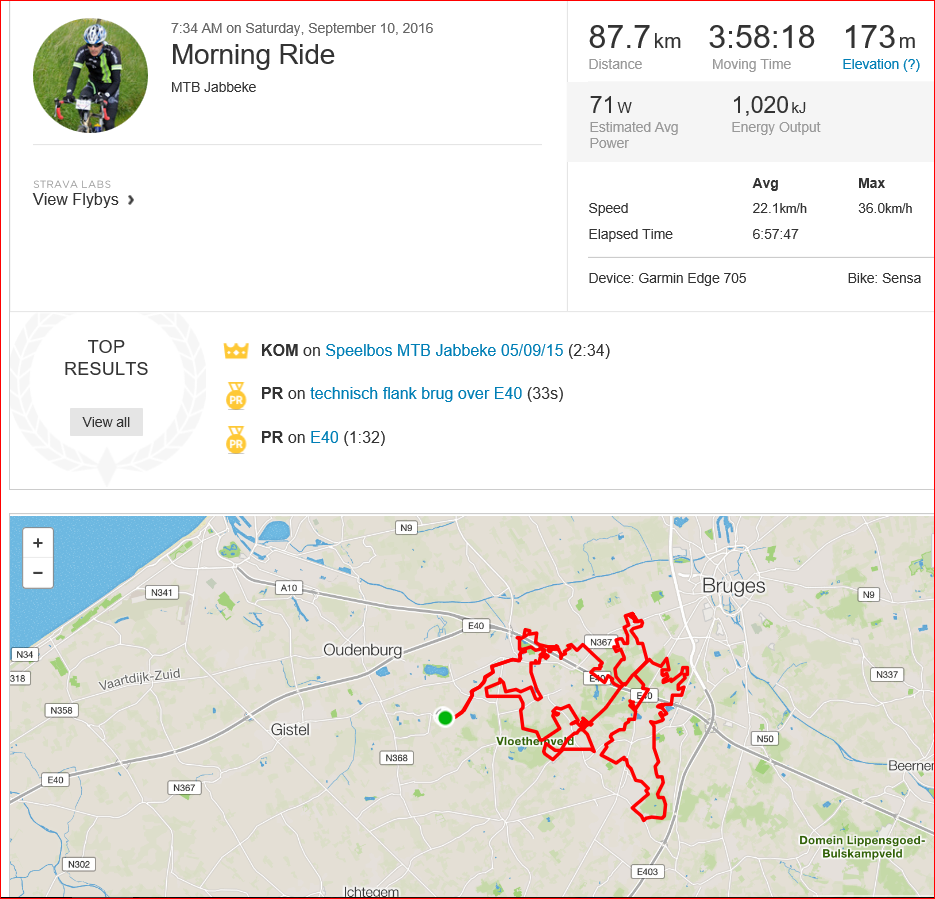The width and height of the screenshot is (935, 899).
Task: Click the Bruges label on map
Action: 733,586
